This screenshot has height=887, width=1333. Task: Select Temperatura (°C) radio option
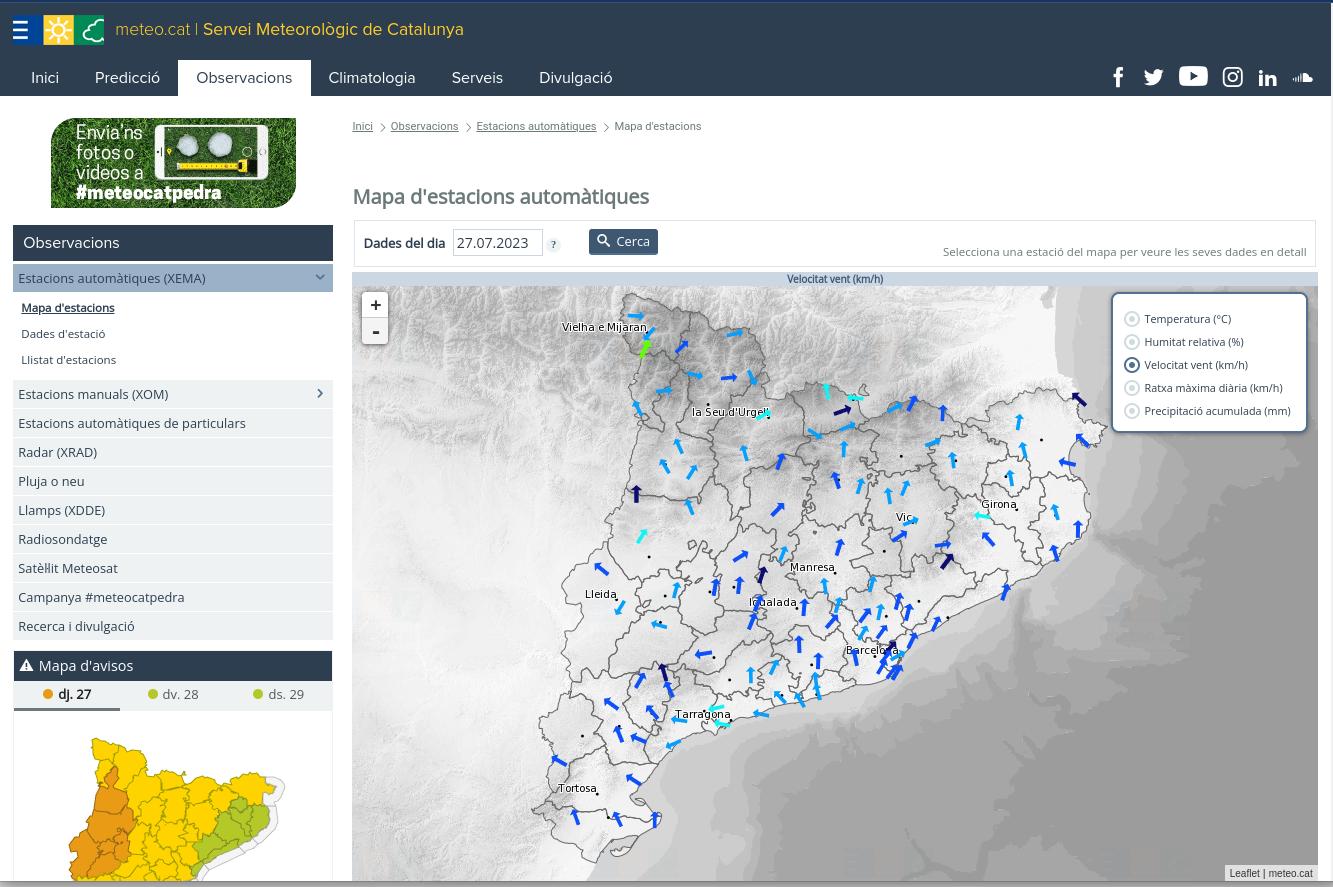pos(1132,319)
